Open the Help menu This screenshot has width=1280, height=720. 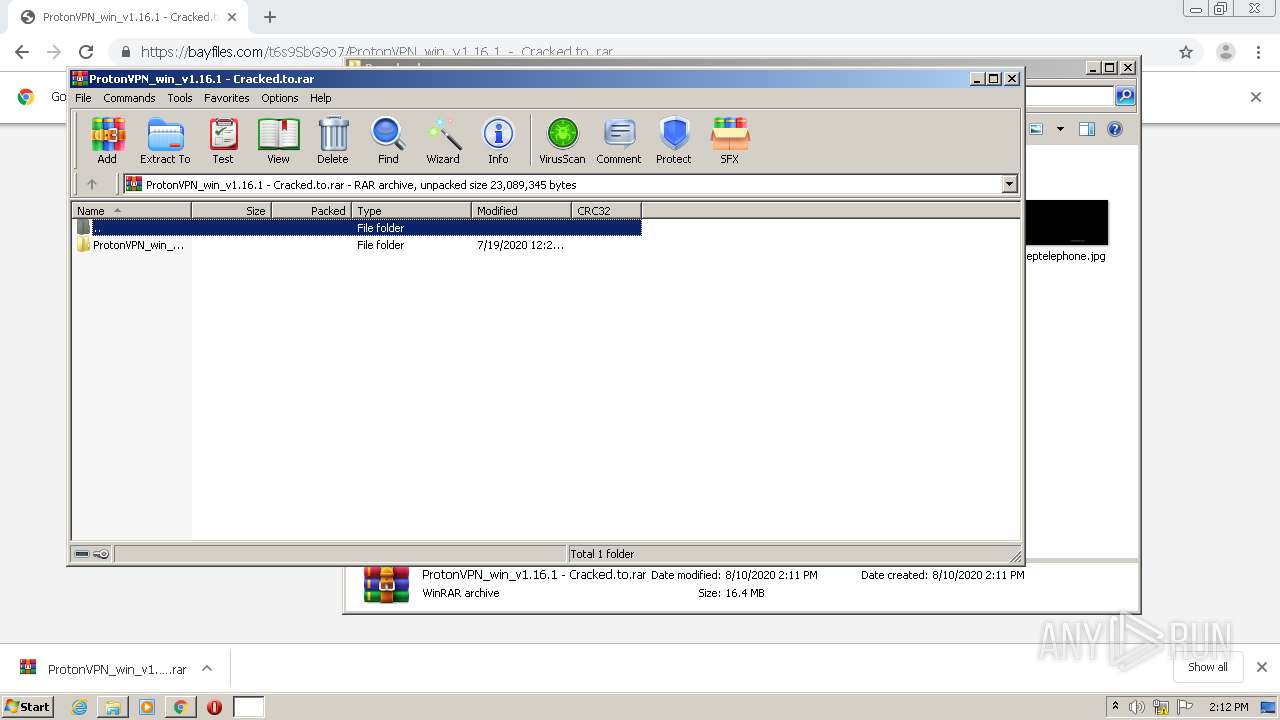tap(320, 98)
